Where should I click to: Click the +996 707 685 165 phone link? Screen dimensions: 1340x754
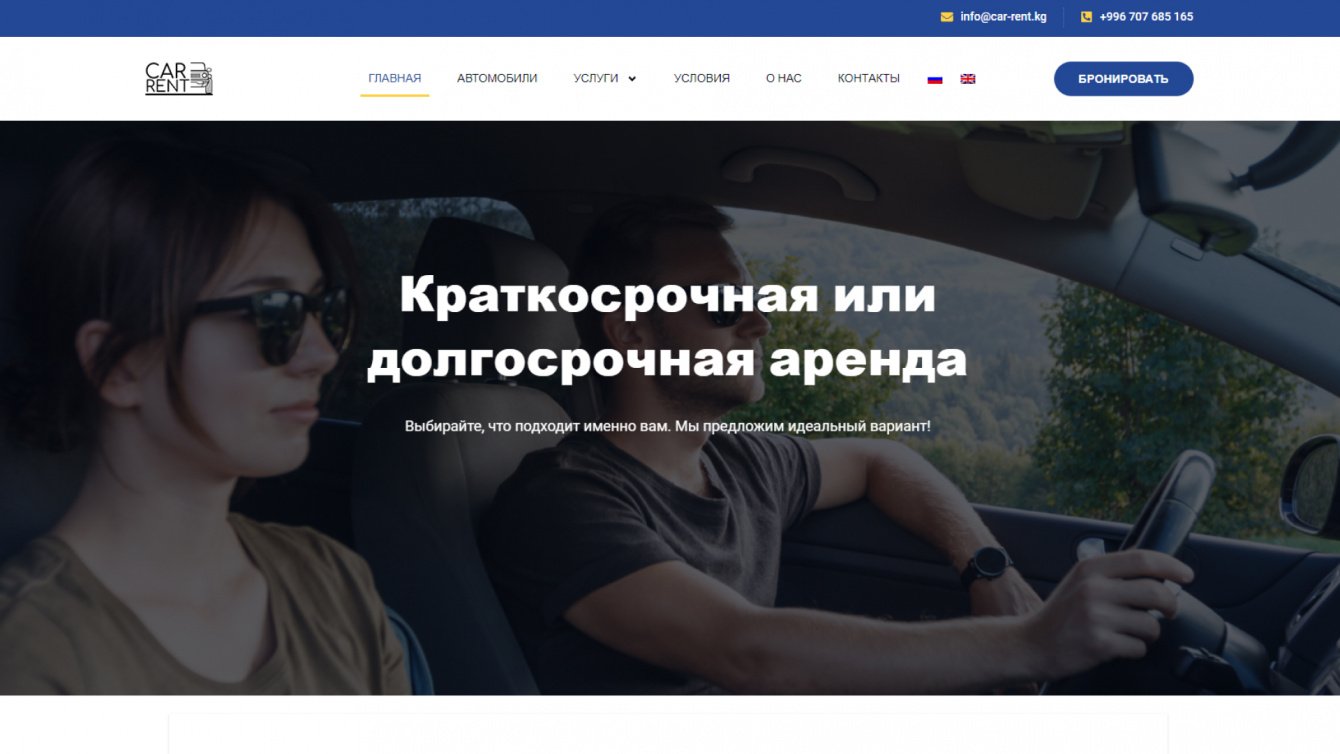(1146, 17)
